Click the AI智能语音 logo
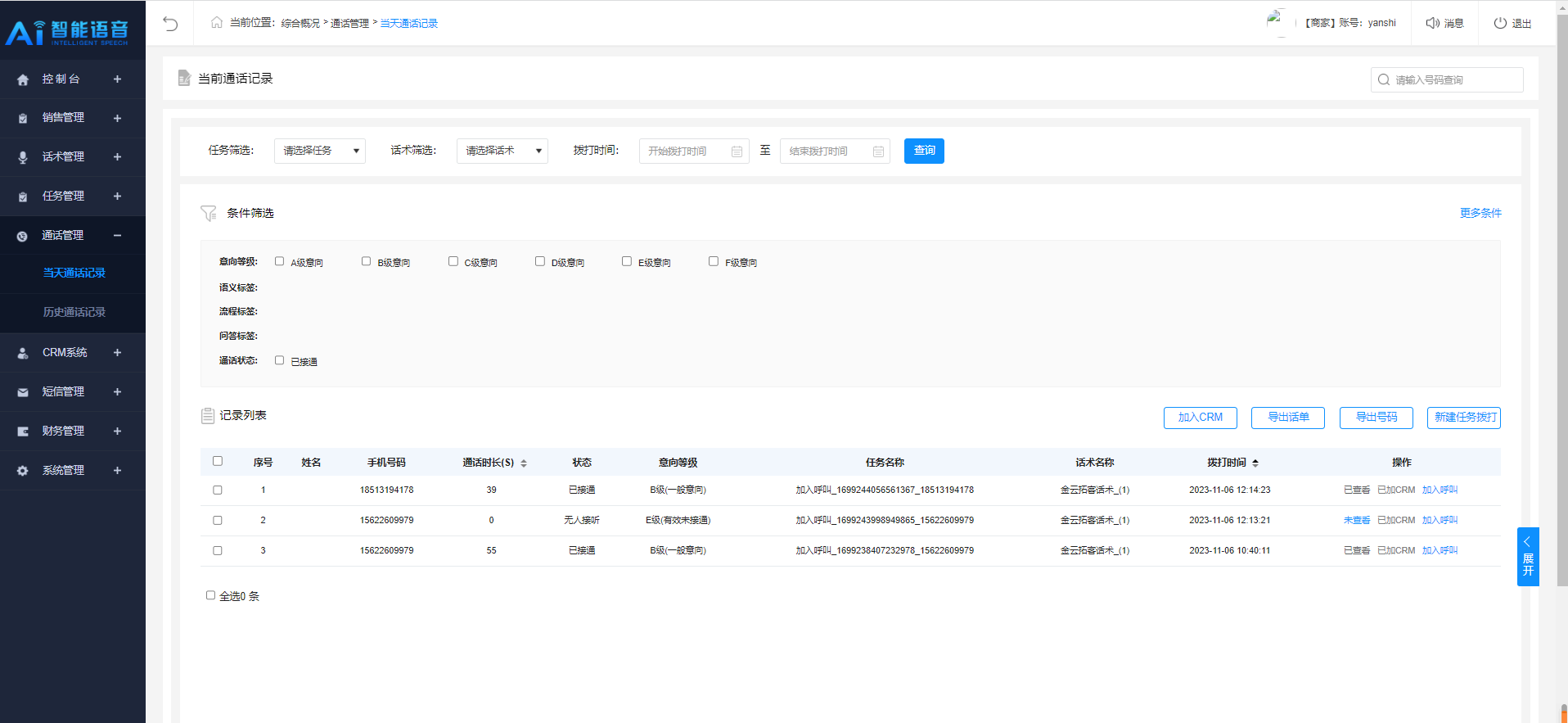This screenshot has height=723, width=1568. click(67, 32)
